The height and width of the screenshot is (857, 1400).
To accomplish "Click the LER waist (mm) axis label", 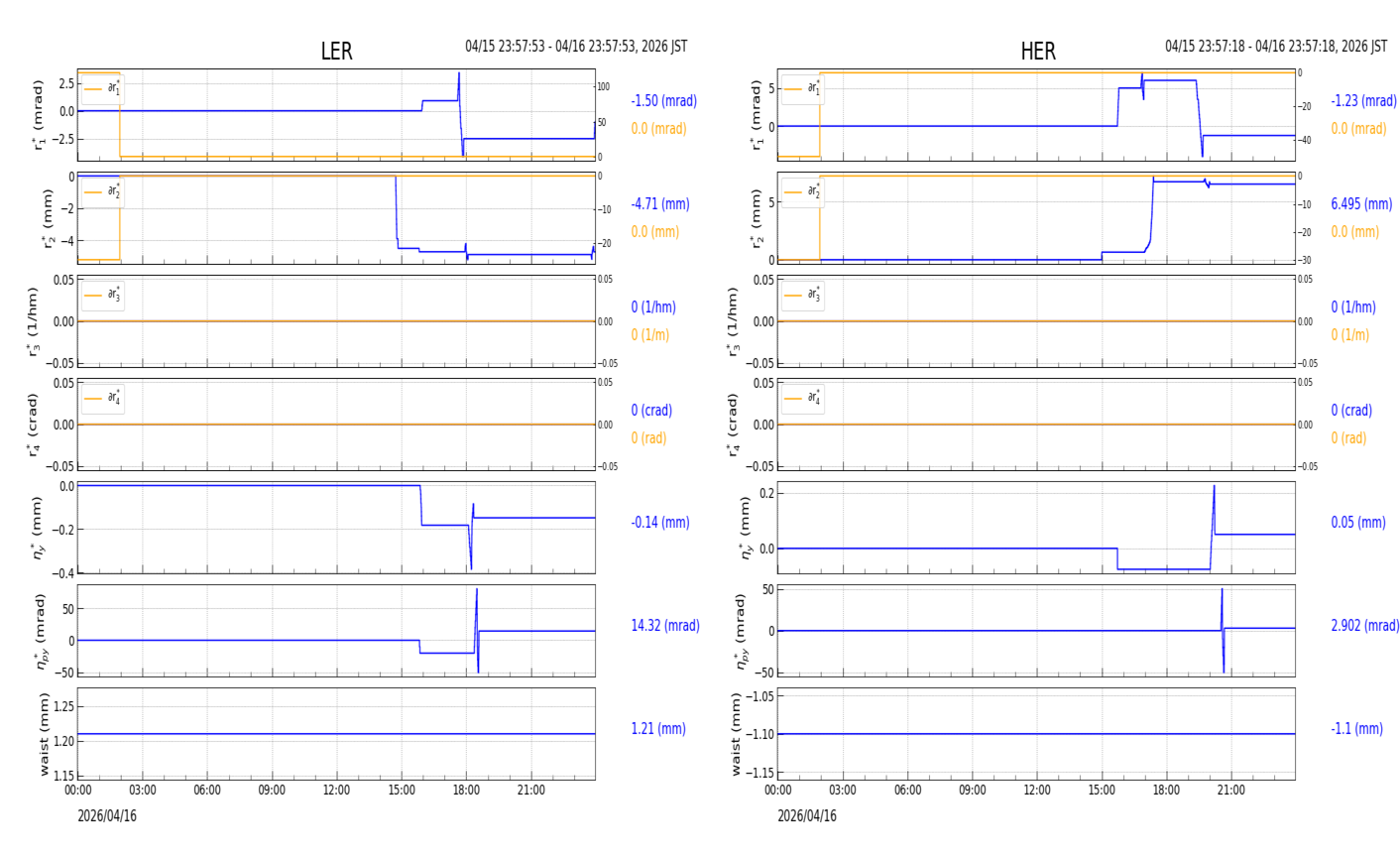I will pos(44,734).
